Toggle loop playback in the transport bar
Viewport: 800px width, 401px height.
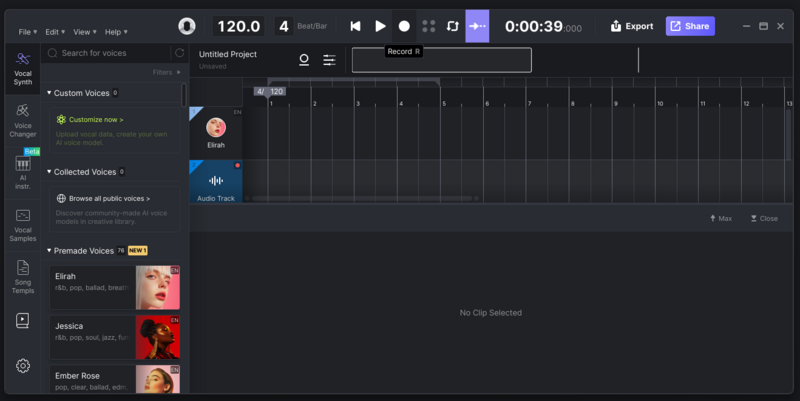tap(453, 26)
